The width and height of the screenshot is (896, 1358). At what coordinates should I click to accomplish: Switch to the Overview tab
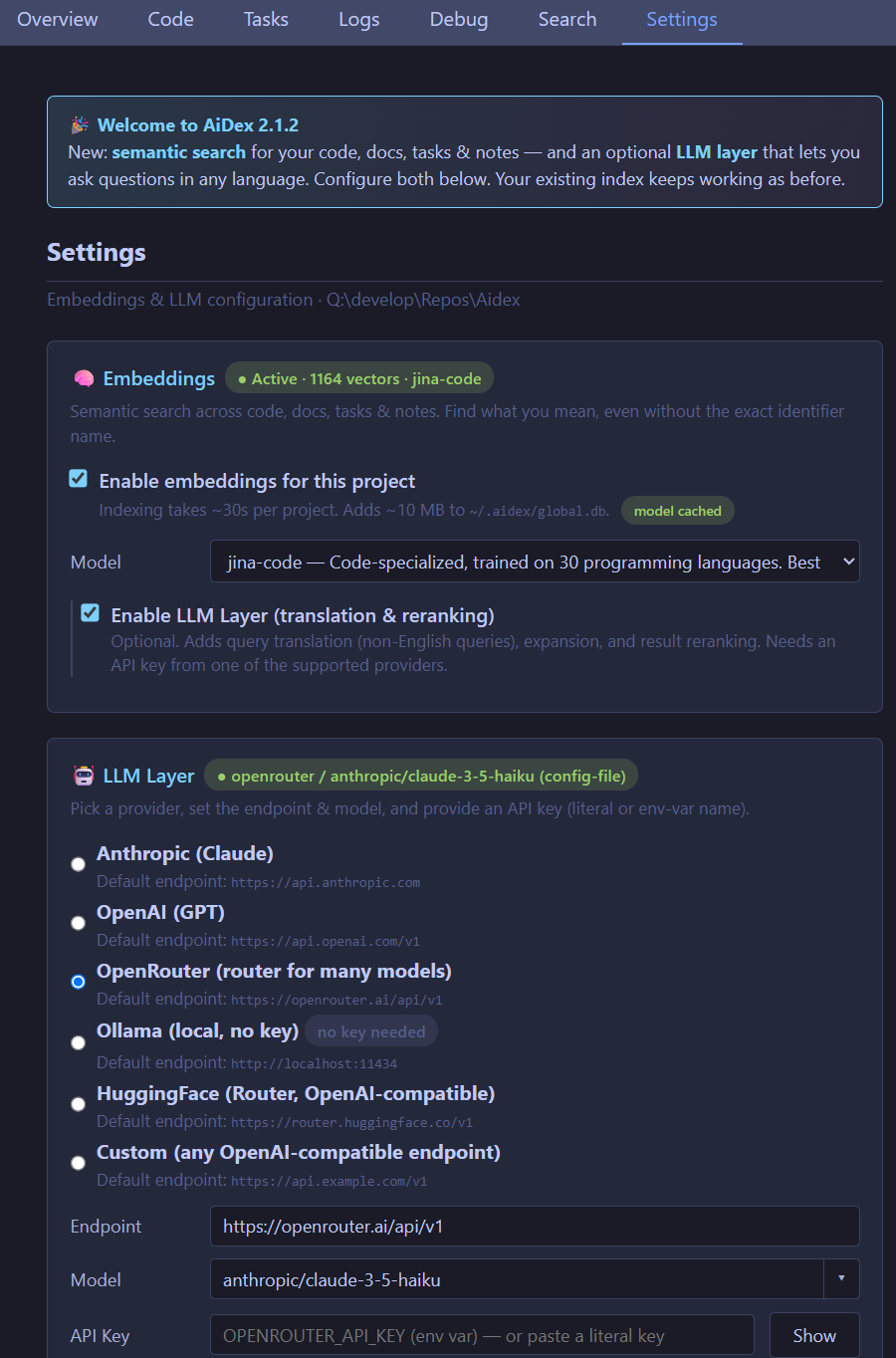tap(58, 20)
